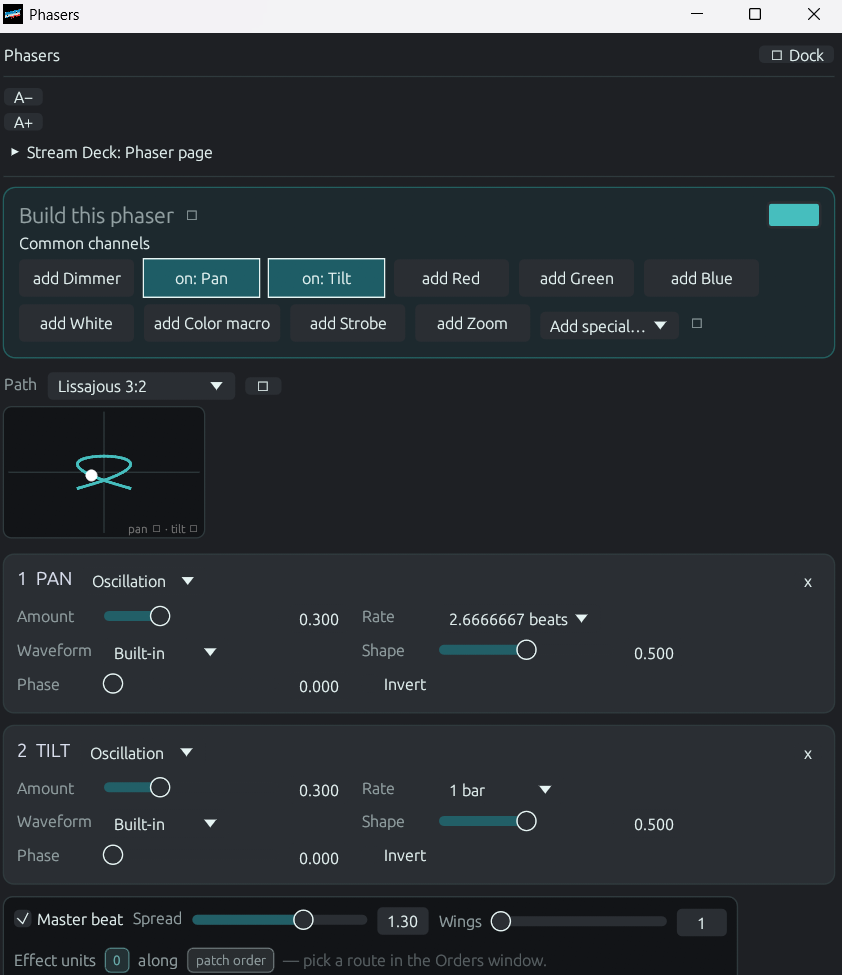Toggle the Dock checkbox button

[797, 55]
